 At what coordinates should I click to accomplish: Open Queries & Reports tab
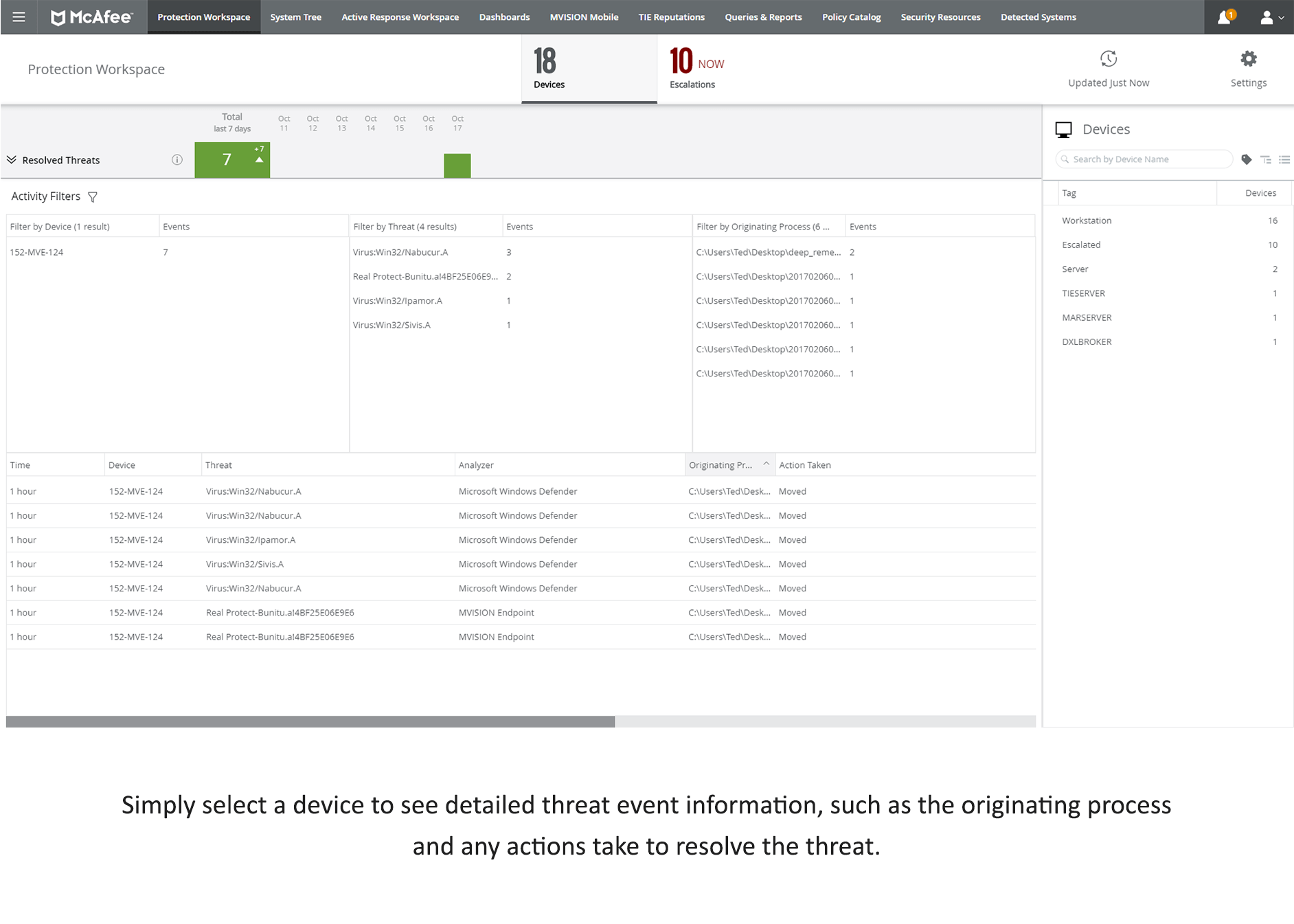[x=764, y=17]
